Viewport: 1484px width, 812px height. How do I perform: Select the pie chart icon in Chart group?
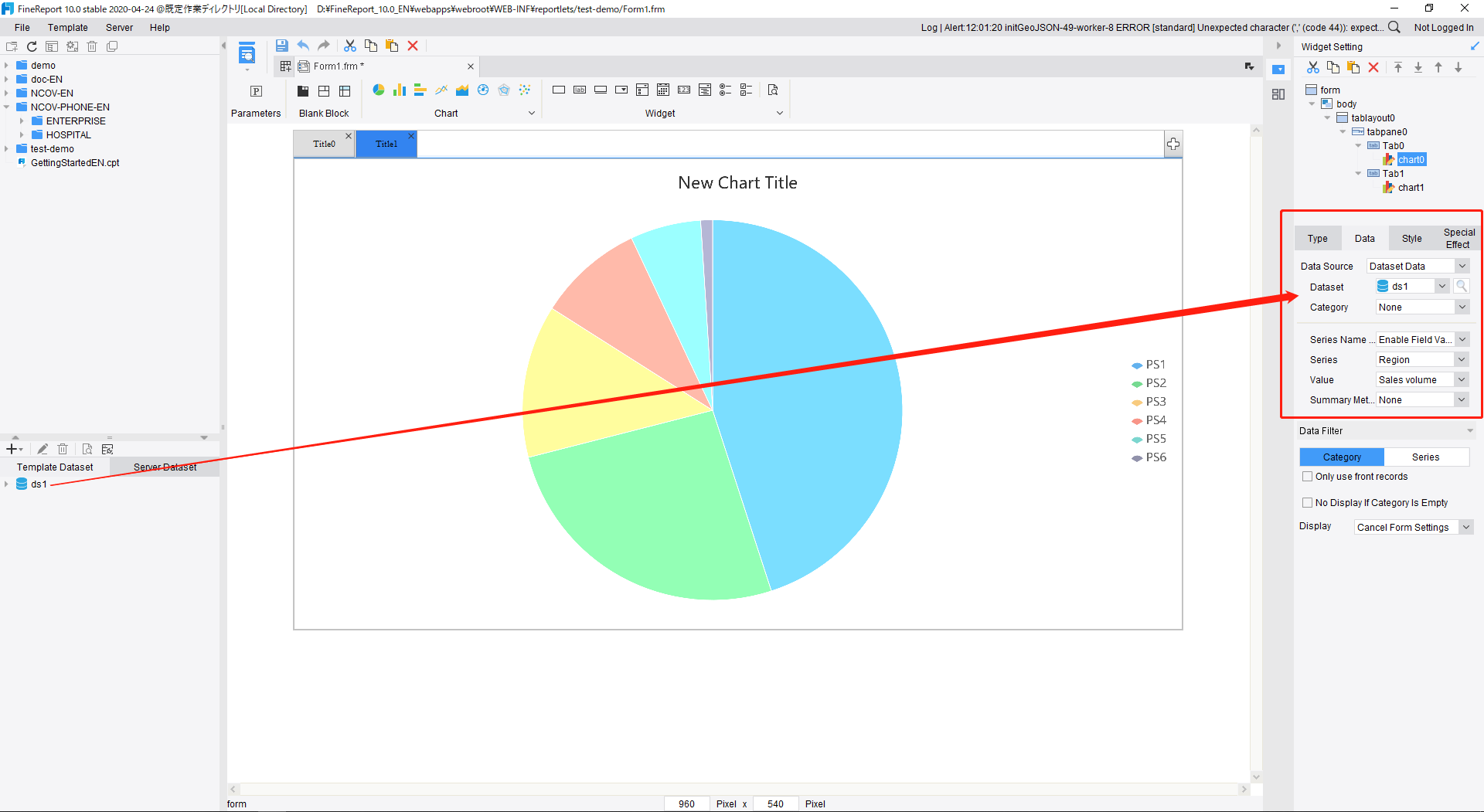coord(379,90)
